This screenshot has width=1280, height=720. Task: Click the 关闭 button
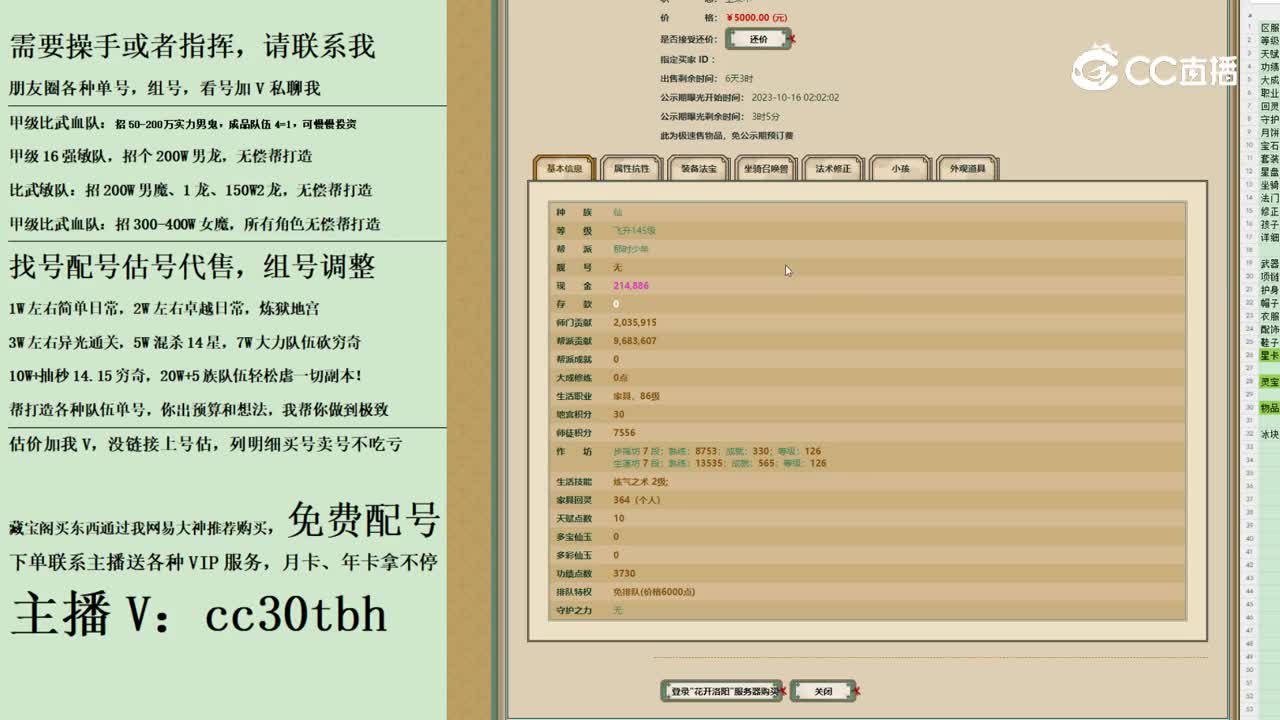point(823,691)
